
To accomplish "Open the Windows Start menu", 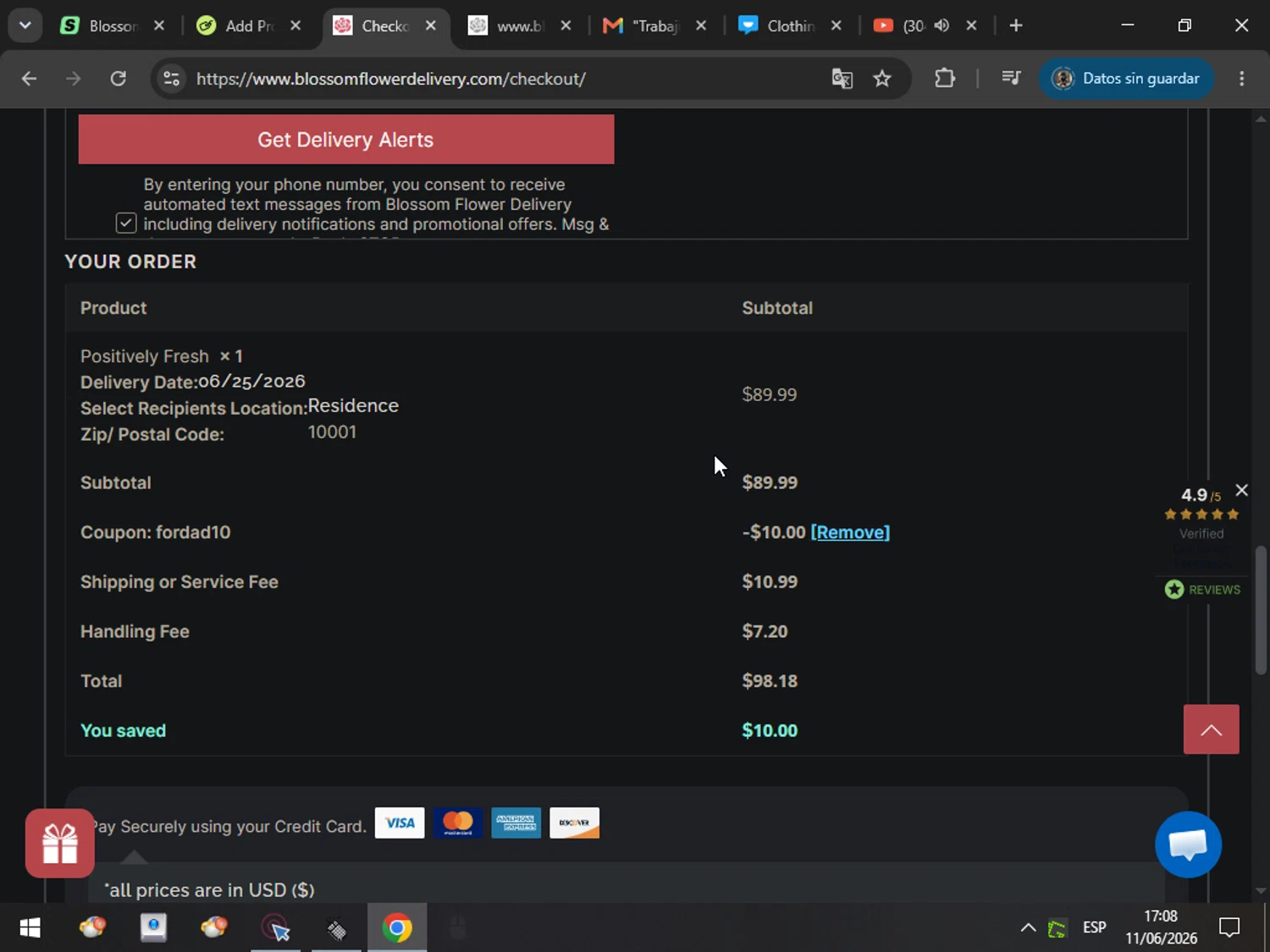I will coord(30,928).
